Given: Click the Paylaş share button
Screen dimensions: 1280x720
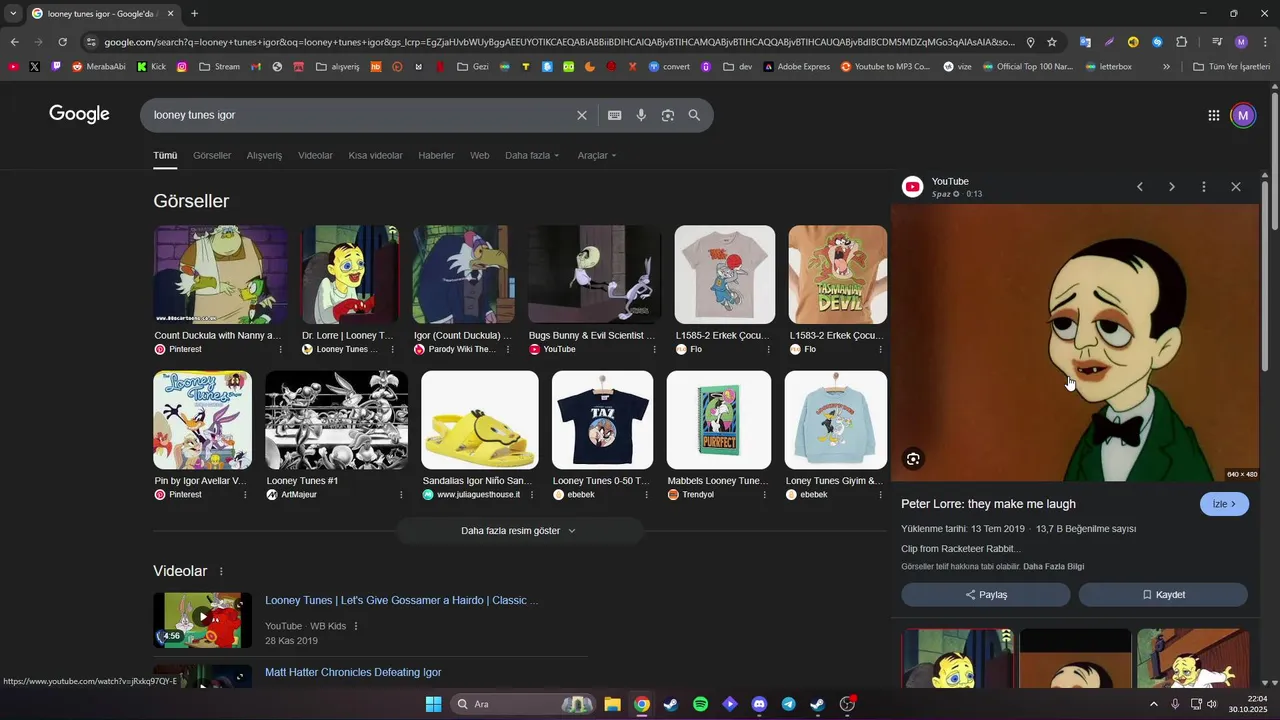Looking at the screenshot, I should tap(986, 595).
